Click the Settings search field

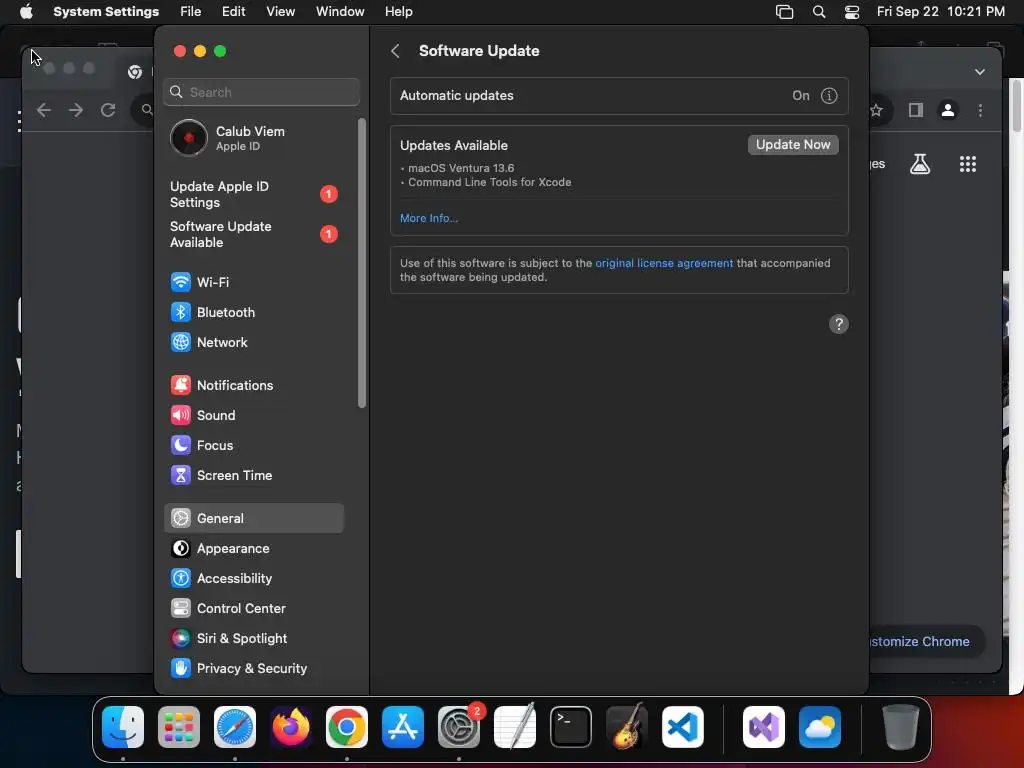pyautogui.click(x=261, y=92)
